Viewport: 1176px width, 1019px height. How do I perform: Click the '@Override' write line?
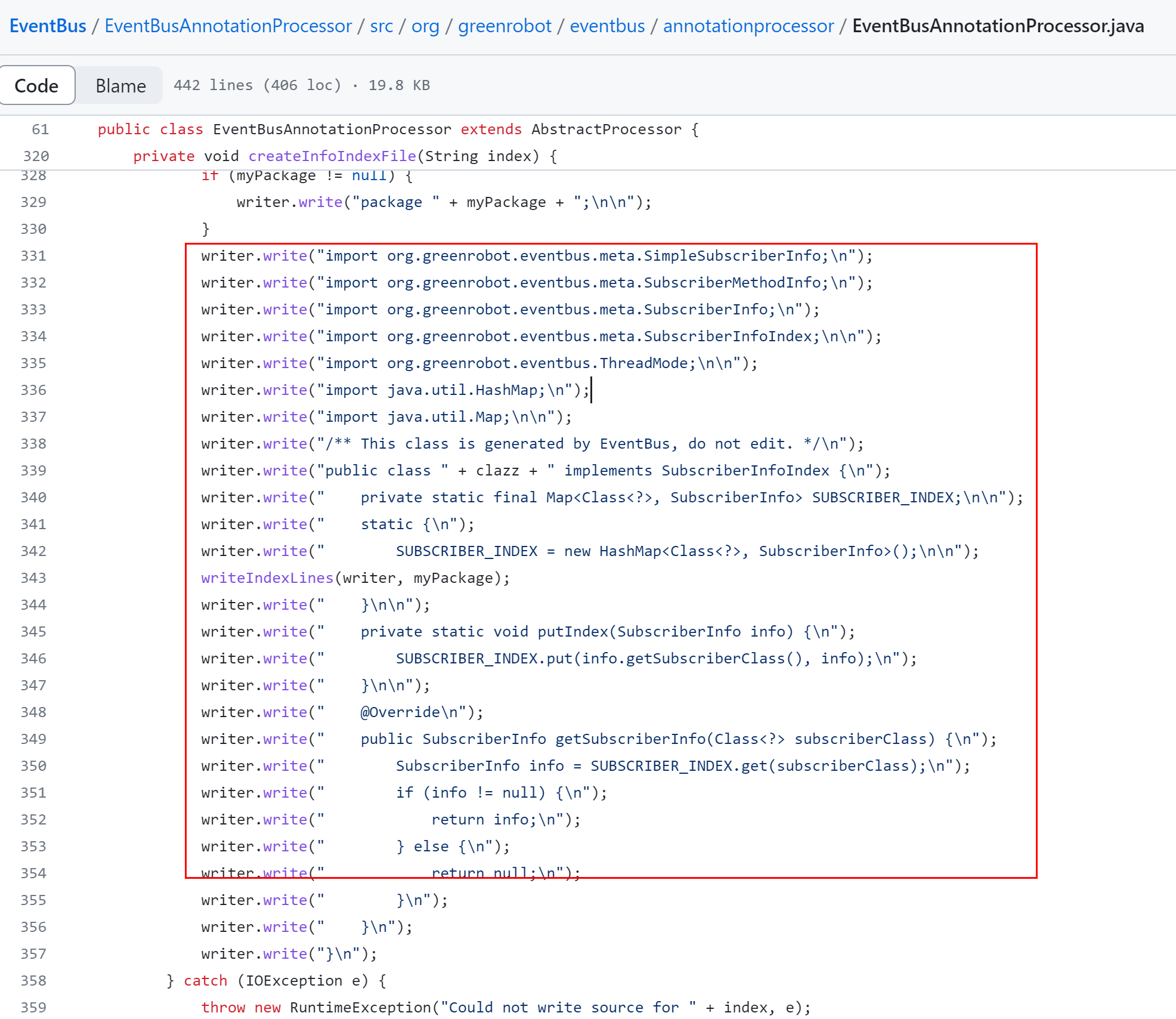click(x=342, y=712)
